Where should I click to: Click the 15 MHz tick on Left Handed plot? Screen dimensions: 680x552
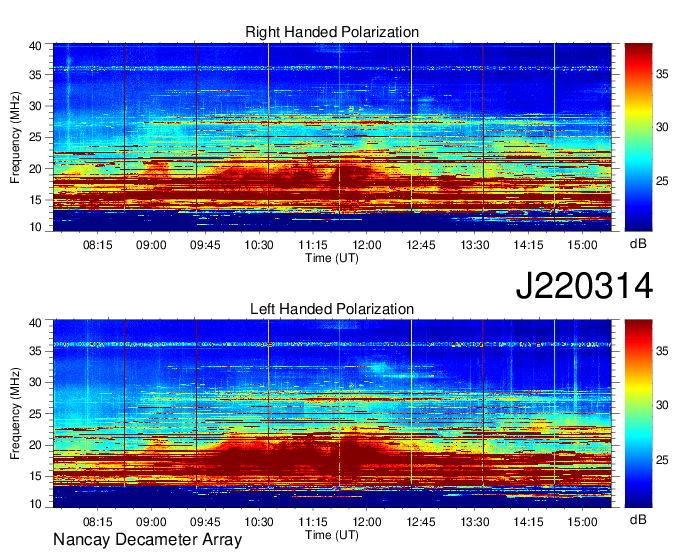[x=35, y=476]
